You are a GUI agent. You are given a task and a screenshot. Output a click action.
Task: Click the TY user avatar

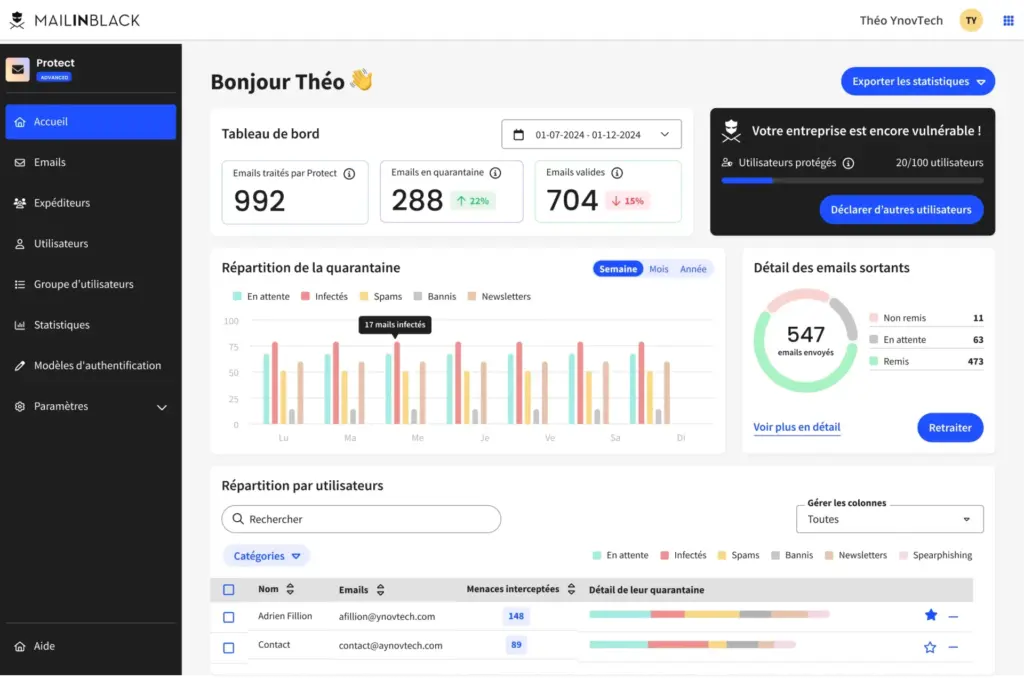(971, 20)
